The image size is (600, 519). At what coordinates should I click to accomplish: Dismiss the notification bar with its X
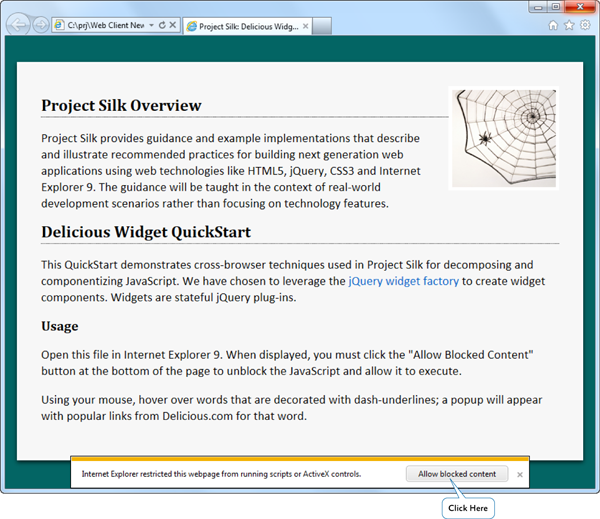tap(520, 475)
